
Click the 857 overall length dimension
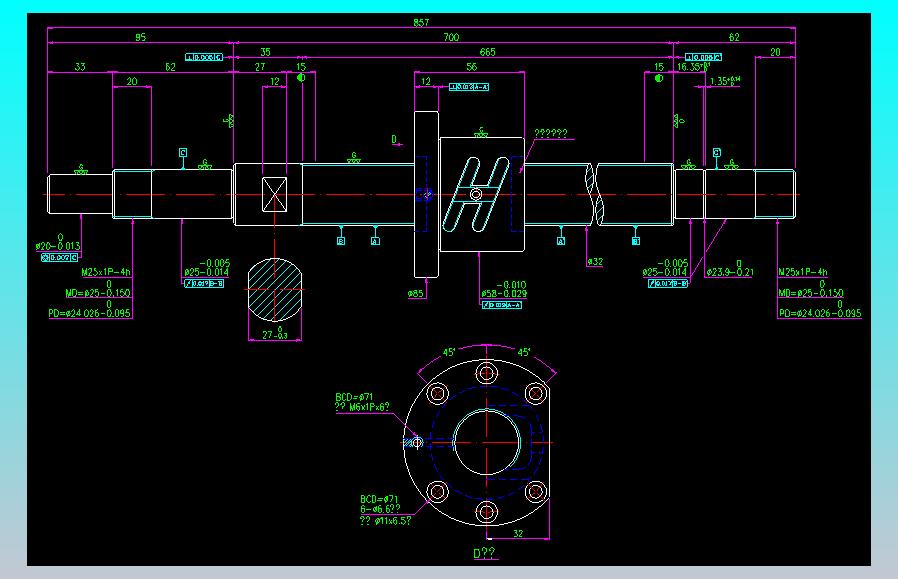[421, 22]
